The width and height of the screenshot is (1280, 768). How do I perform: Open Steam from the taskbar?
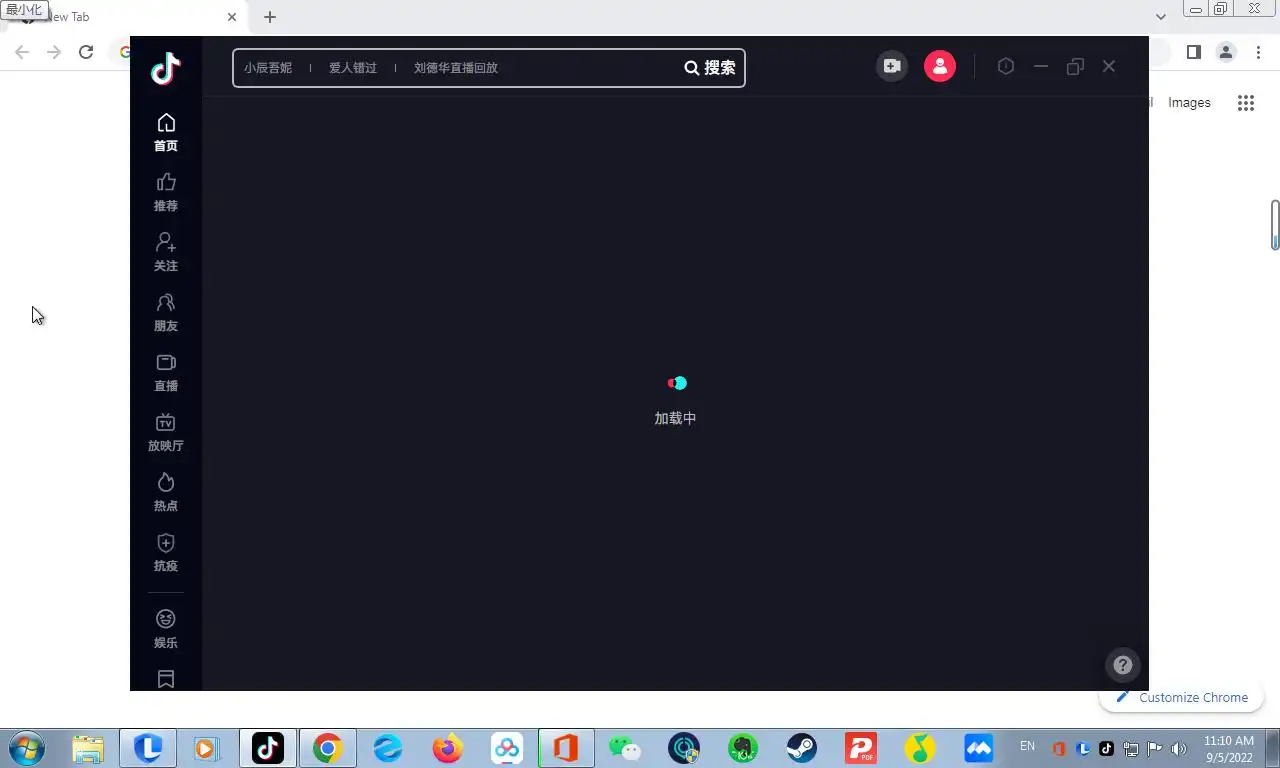(801, 748)
